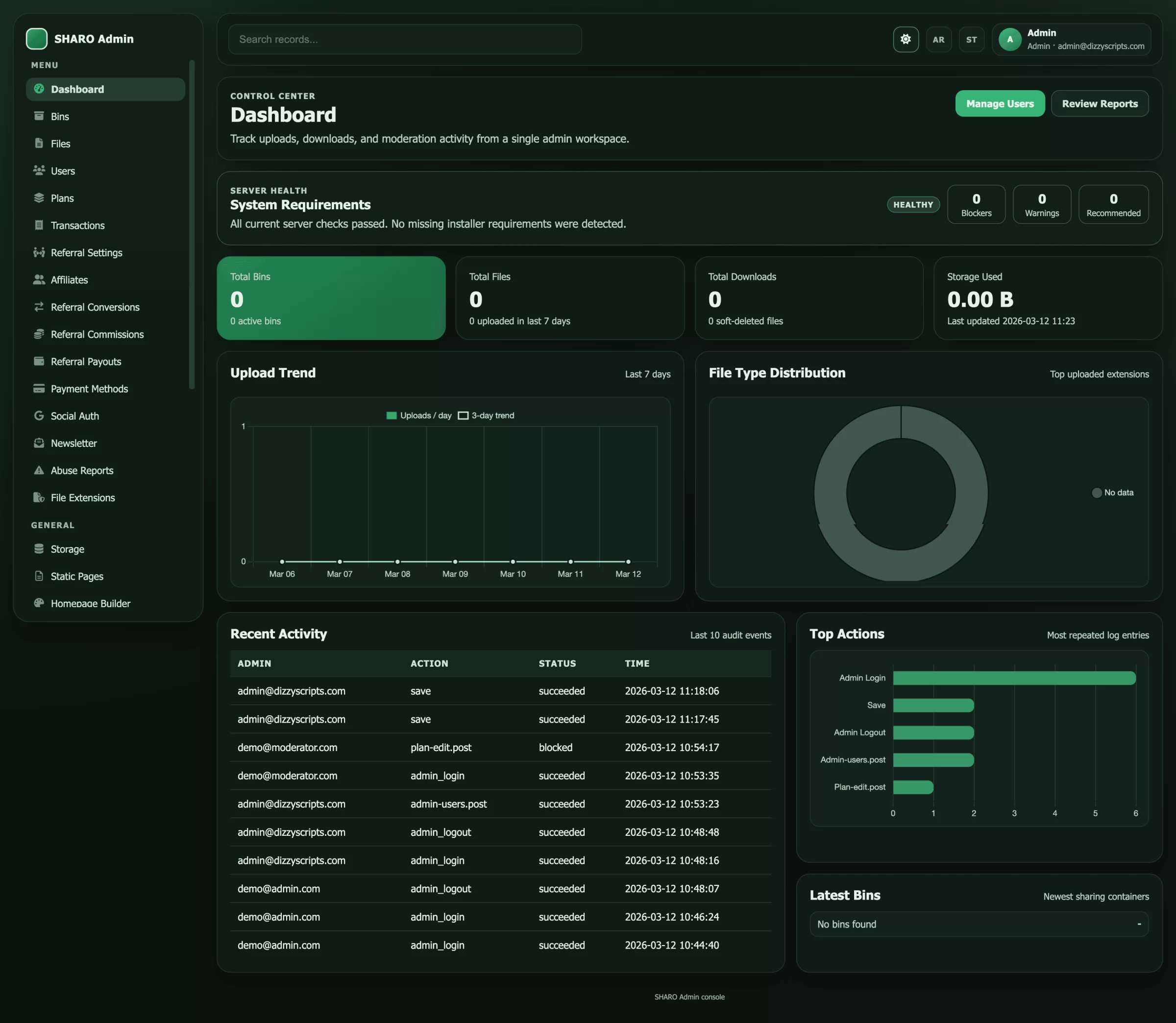Open the Abuse Reports menu item

pos(106,470)
